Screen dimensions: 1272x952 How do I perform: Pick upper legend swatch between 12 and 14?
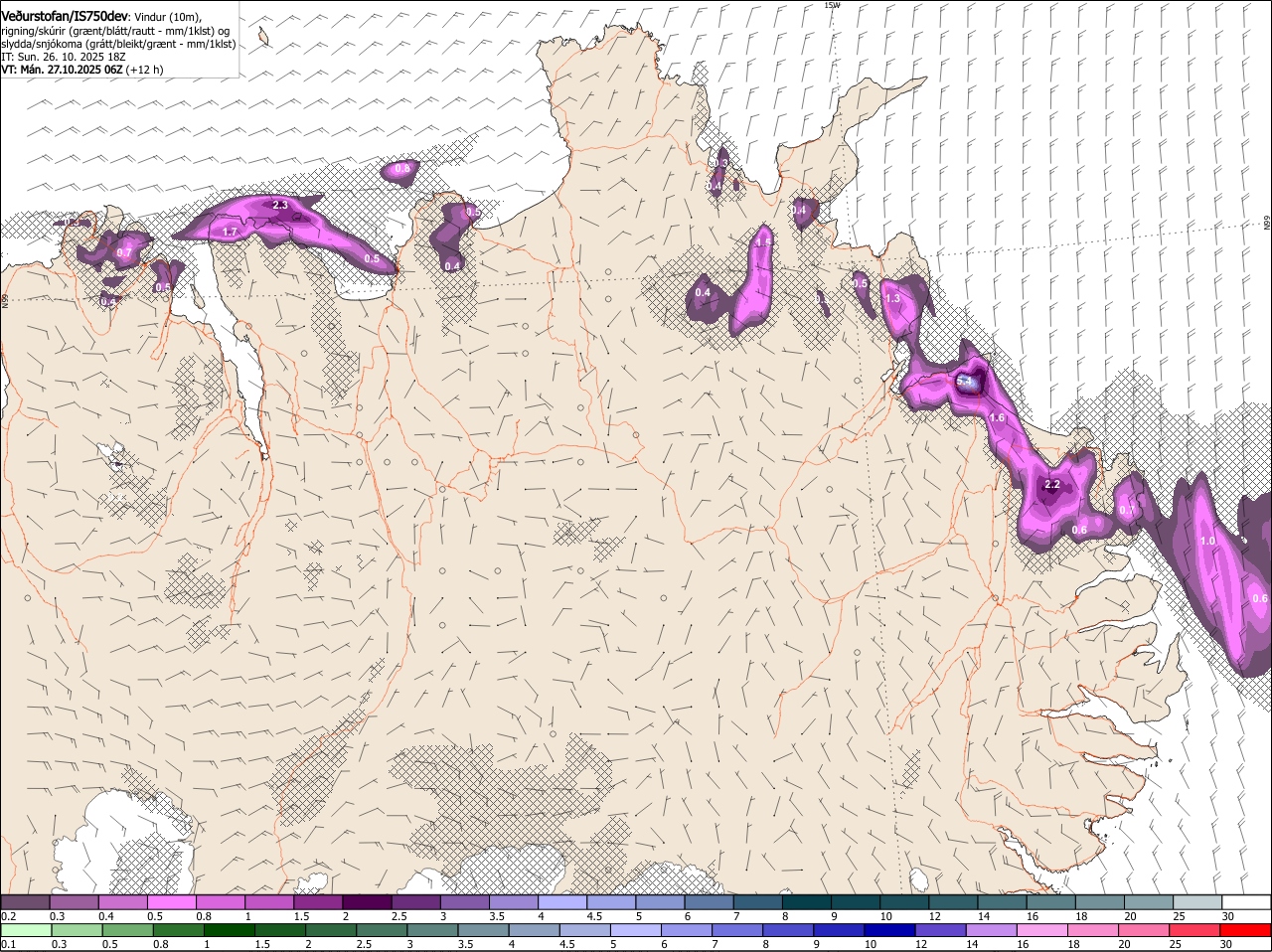click(x=953, y=901)
